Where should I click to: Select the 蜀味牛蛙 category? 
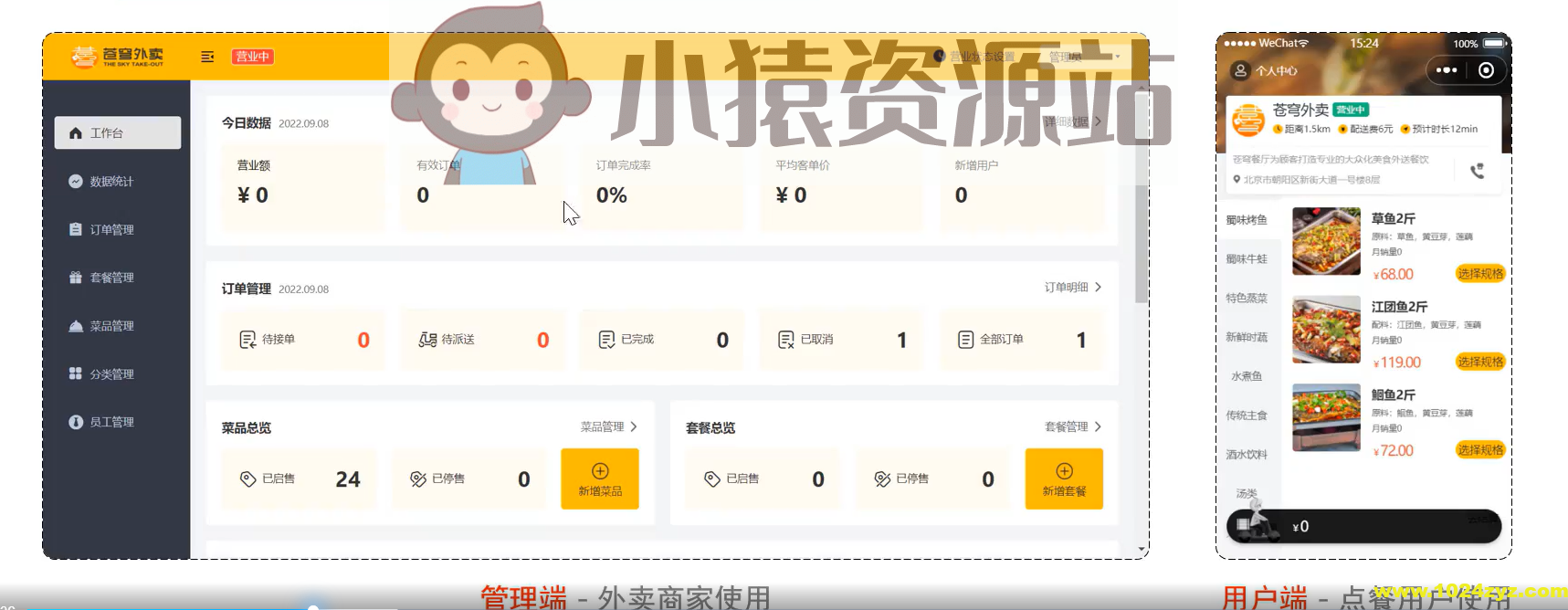pos(1247,259)
